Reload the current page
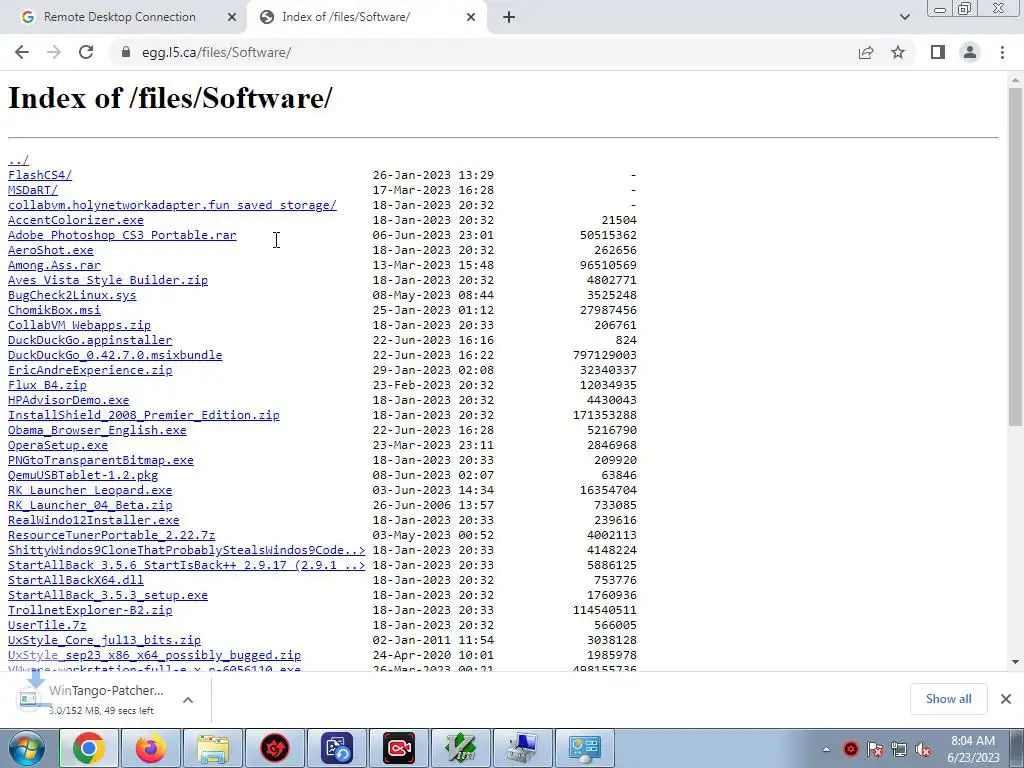 pos(86,52)
